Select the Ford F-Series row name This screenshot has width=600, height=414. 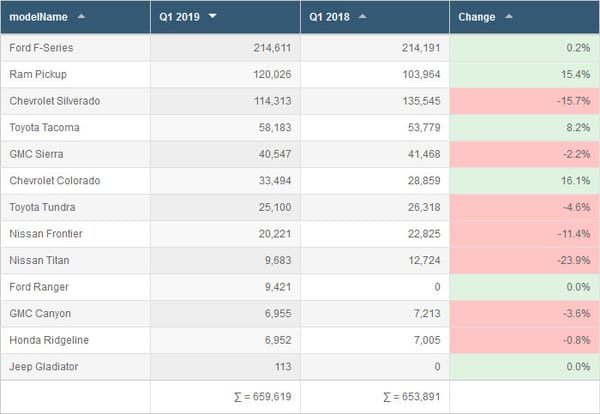(x=41, y=48)
